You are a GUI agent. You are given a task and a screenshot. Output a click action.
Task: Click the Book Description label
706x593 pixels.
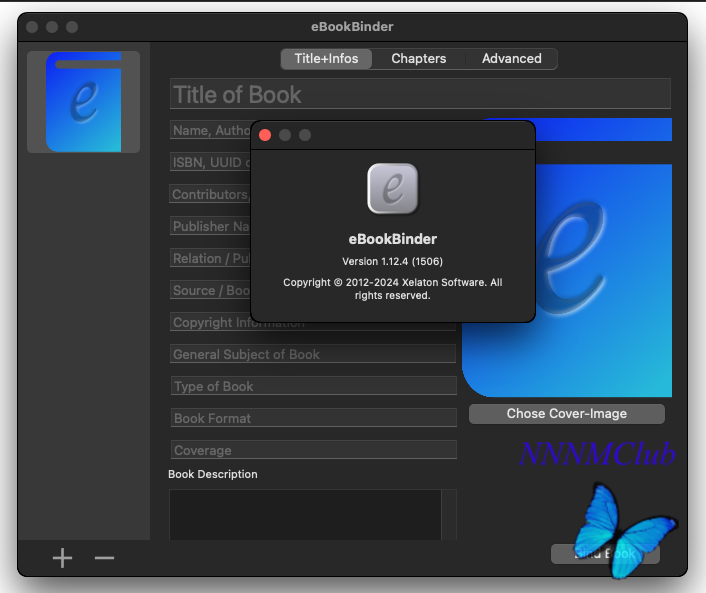(213, 474)
